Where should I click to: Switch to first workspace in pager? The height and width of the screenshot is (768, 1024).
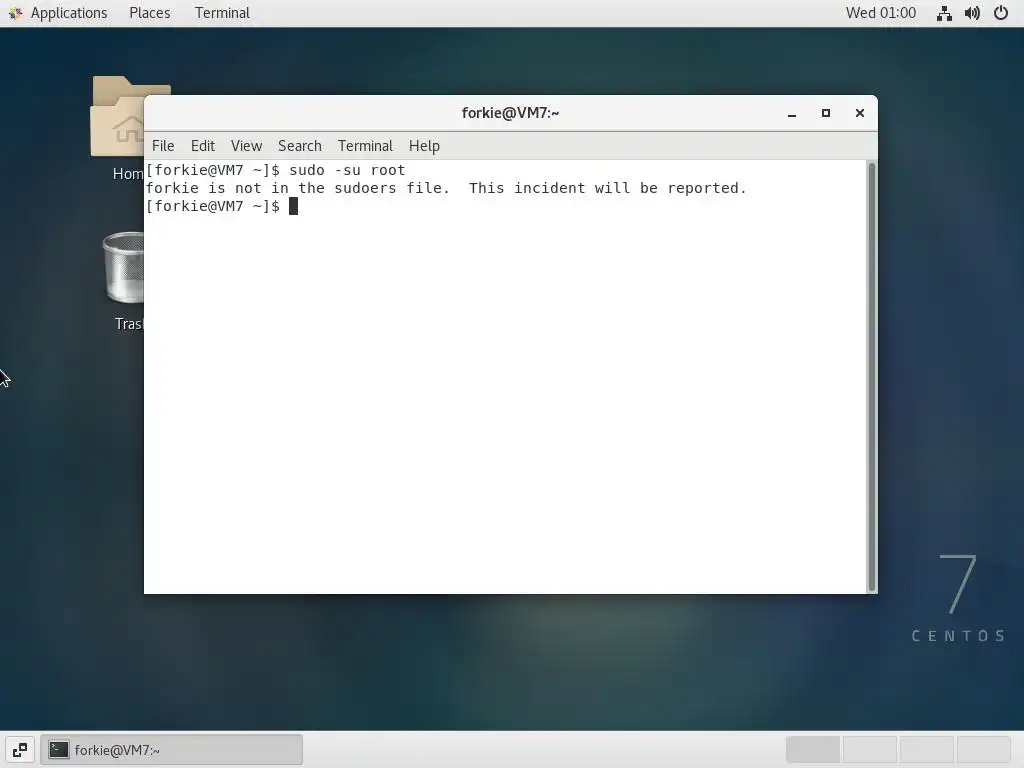tap(813, 750)
